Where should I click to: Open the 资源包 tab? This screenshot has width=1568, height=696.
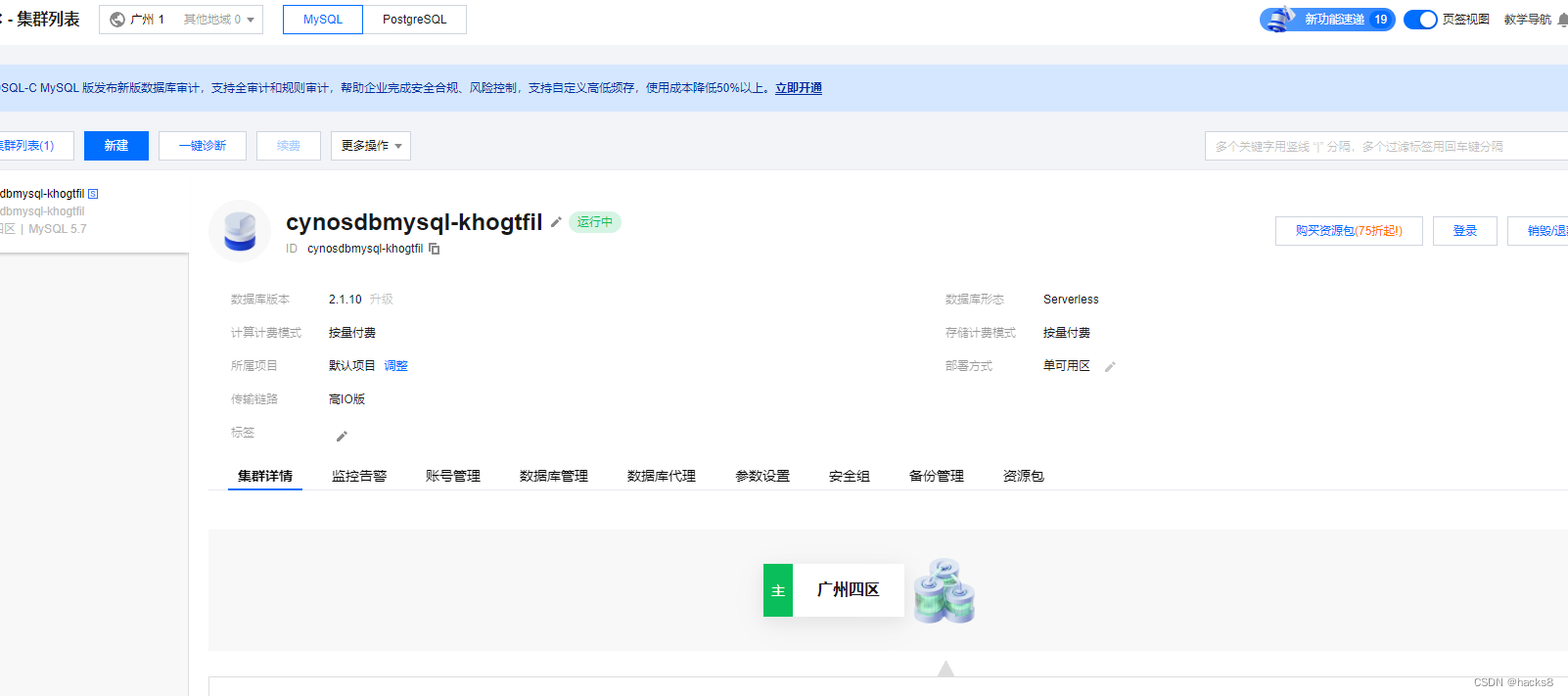[1024, 476]
